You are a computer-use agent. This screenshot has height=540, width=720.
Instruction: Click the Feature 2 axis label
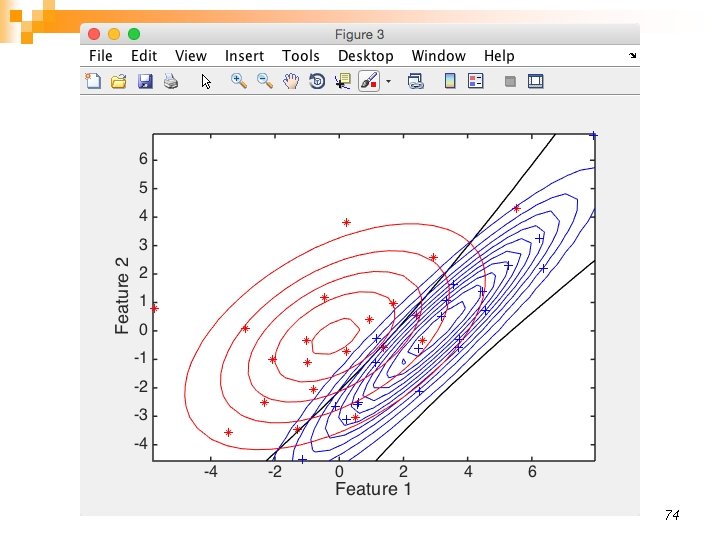coord(122,296)
